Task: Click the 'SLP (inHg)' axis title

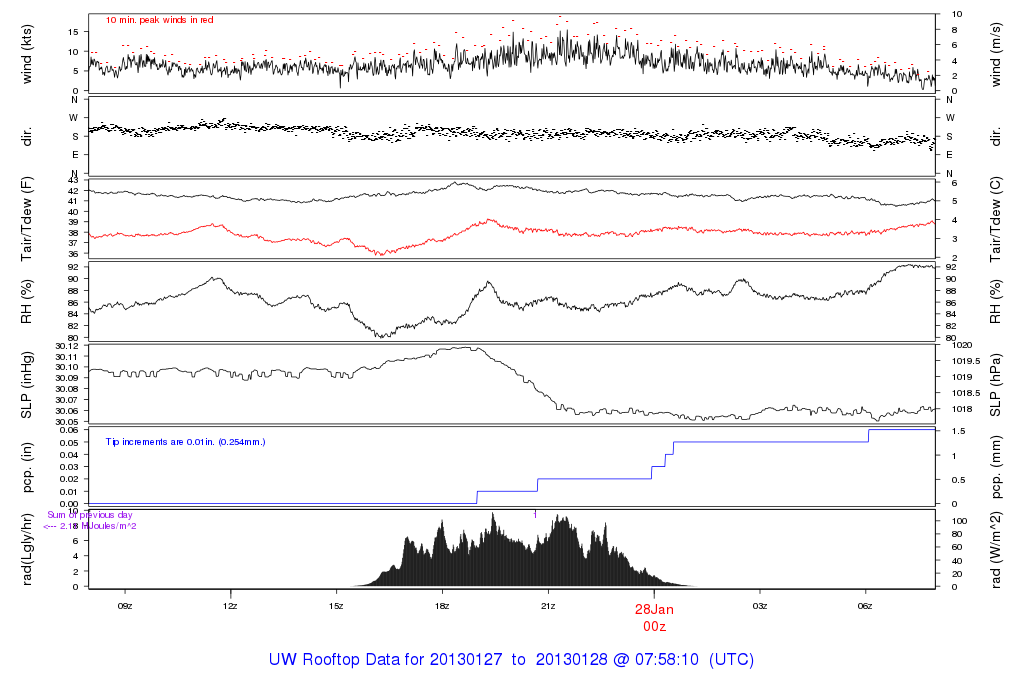Action: click(x=27, y=385)
